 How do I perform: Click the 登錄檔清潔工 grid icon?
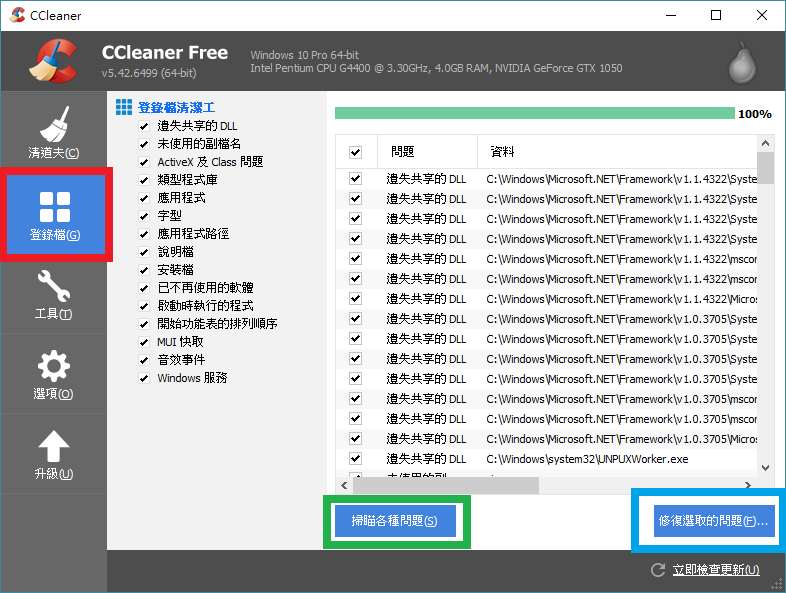(124, 107)
